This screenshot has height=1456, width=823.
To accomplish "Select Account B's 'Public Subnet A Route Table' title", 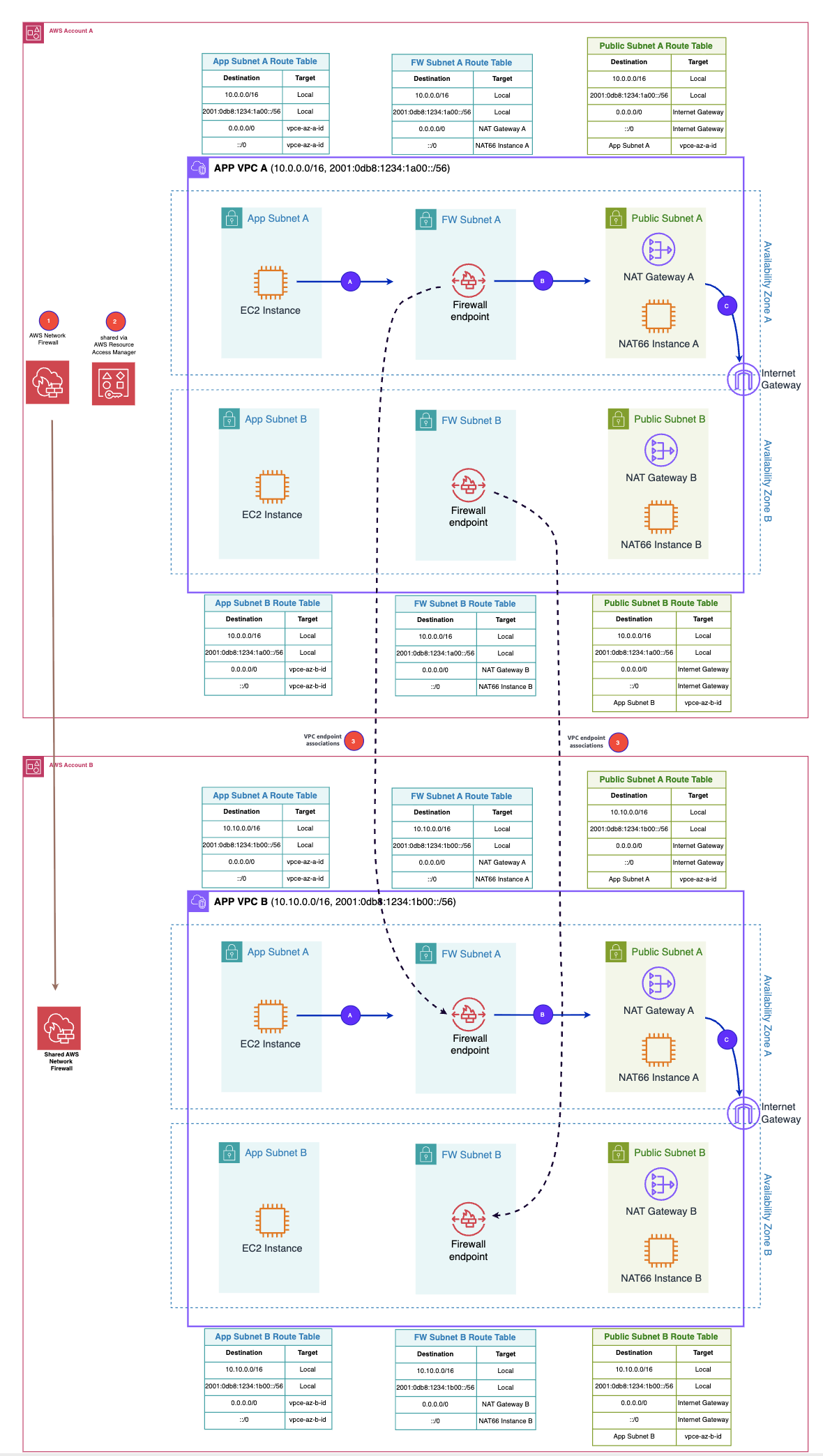I will point(656,780).
